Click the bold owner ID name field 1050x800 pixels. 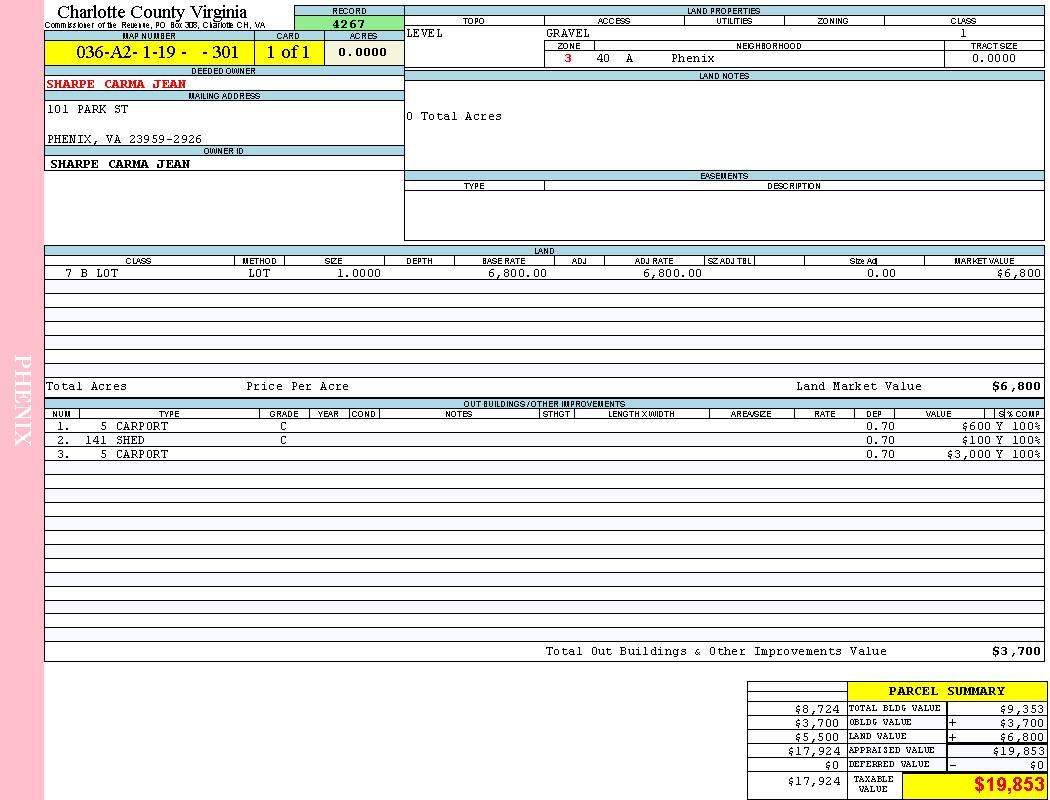coord(119,164)
